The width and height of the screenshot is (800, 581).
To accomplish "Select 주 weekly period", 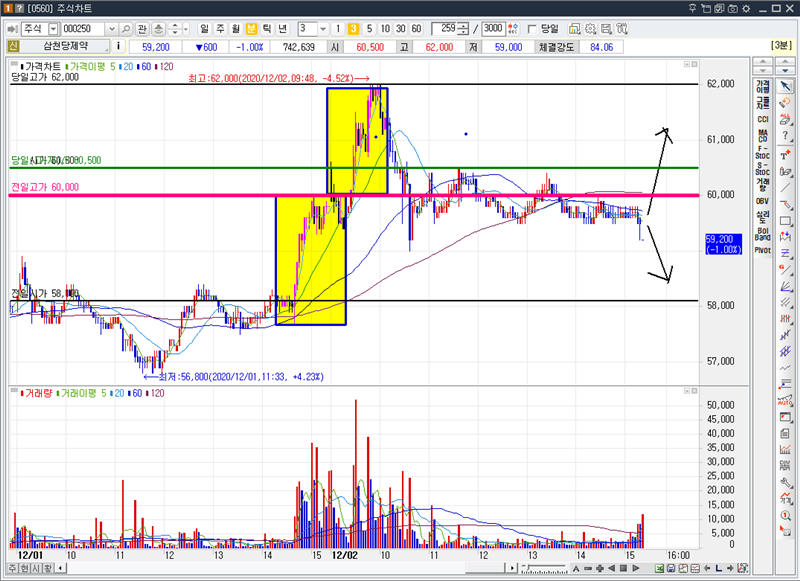I will pos(220,29).
